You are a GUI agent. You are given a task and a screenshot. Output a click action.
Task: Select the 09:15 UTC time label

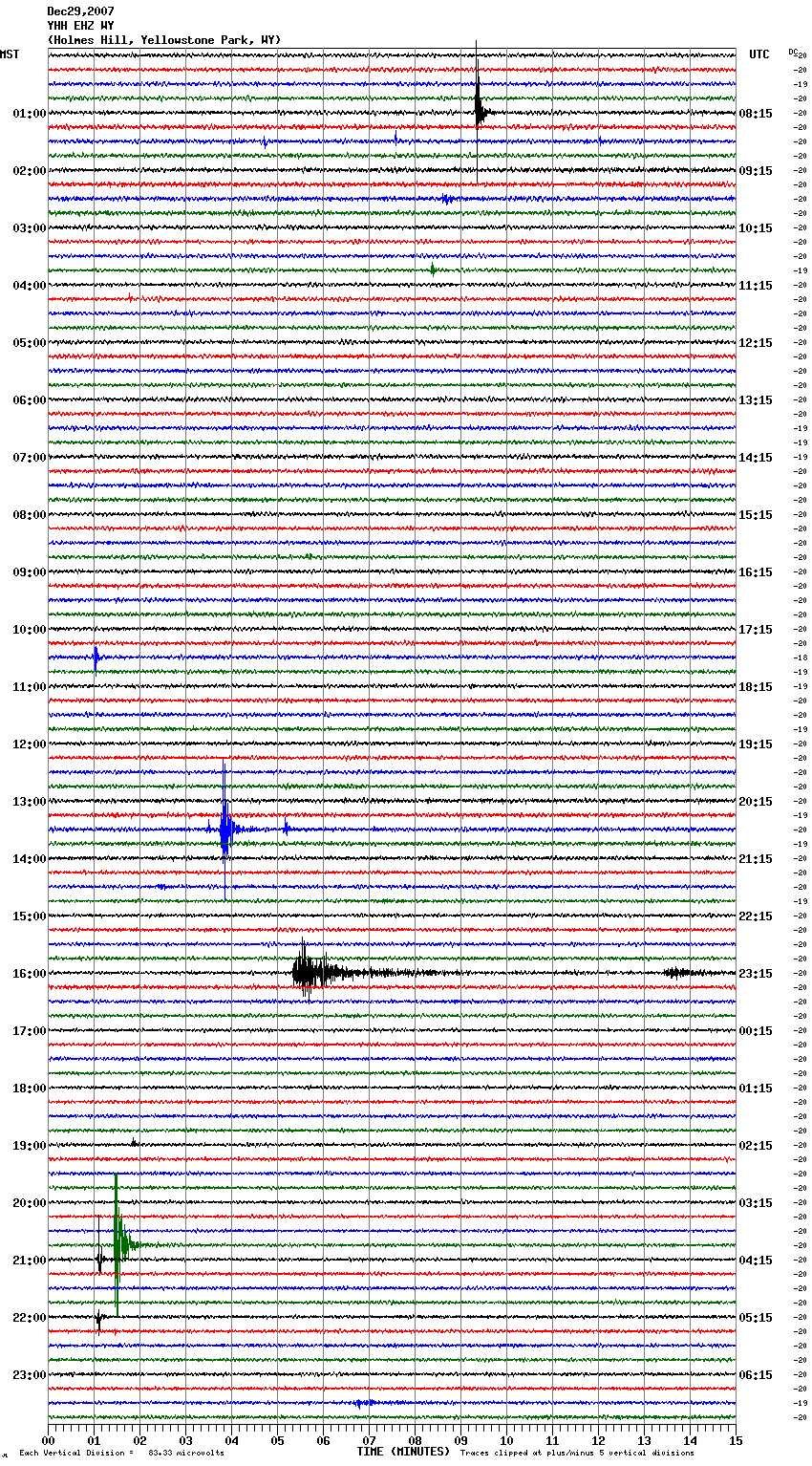(756, 171)
